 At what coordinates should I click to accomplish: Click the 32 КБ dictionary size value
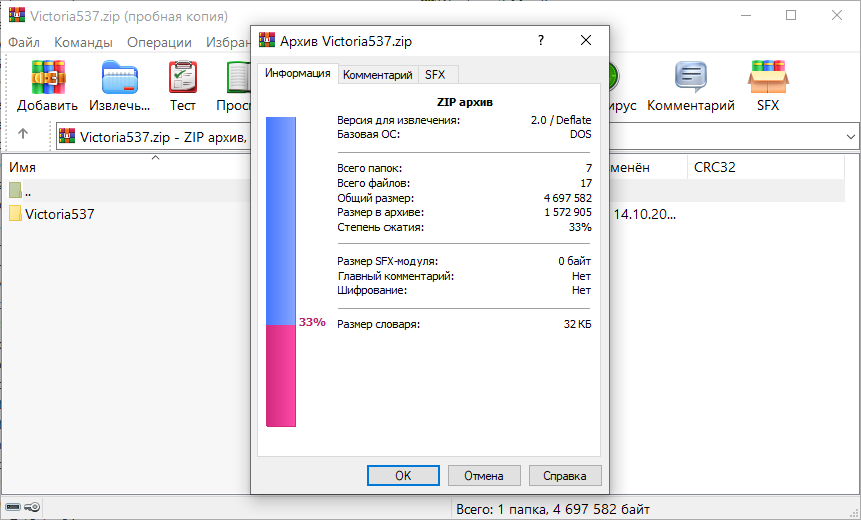(x=578, y=324)
